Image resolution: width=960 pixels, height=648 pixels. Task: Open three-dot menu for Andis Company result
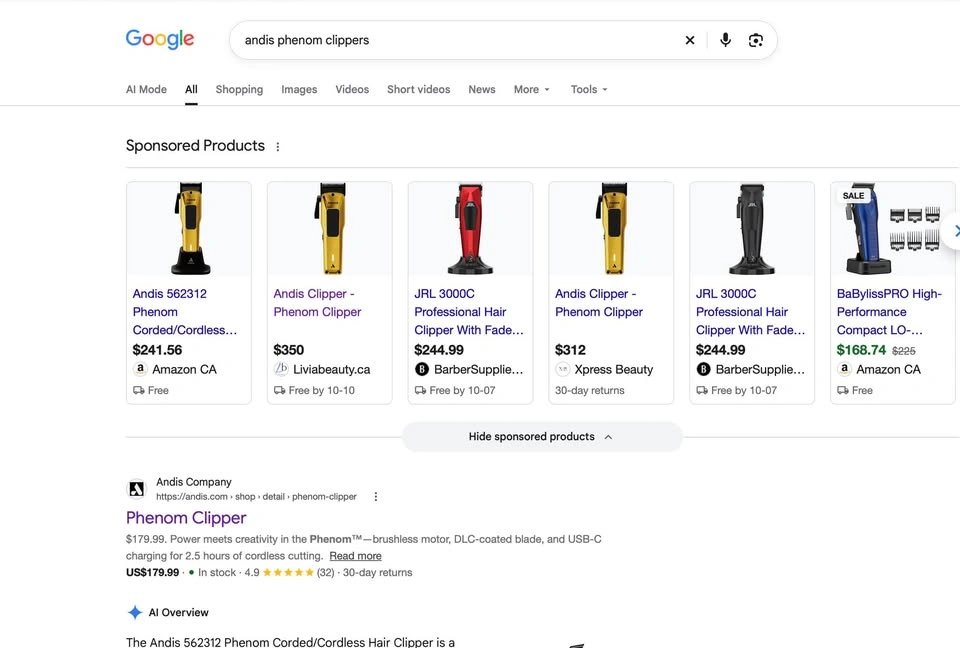pyautogui.click(x=376, y=497)
